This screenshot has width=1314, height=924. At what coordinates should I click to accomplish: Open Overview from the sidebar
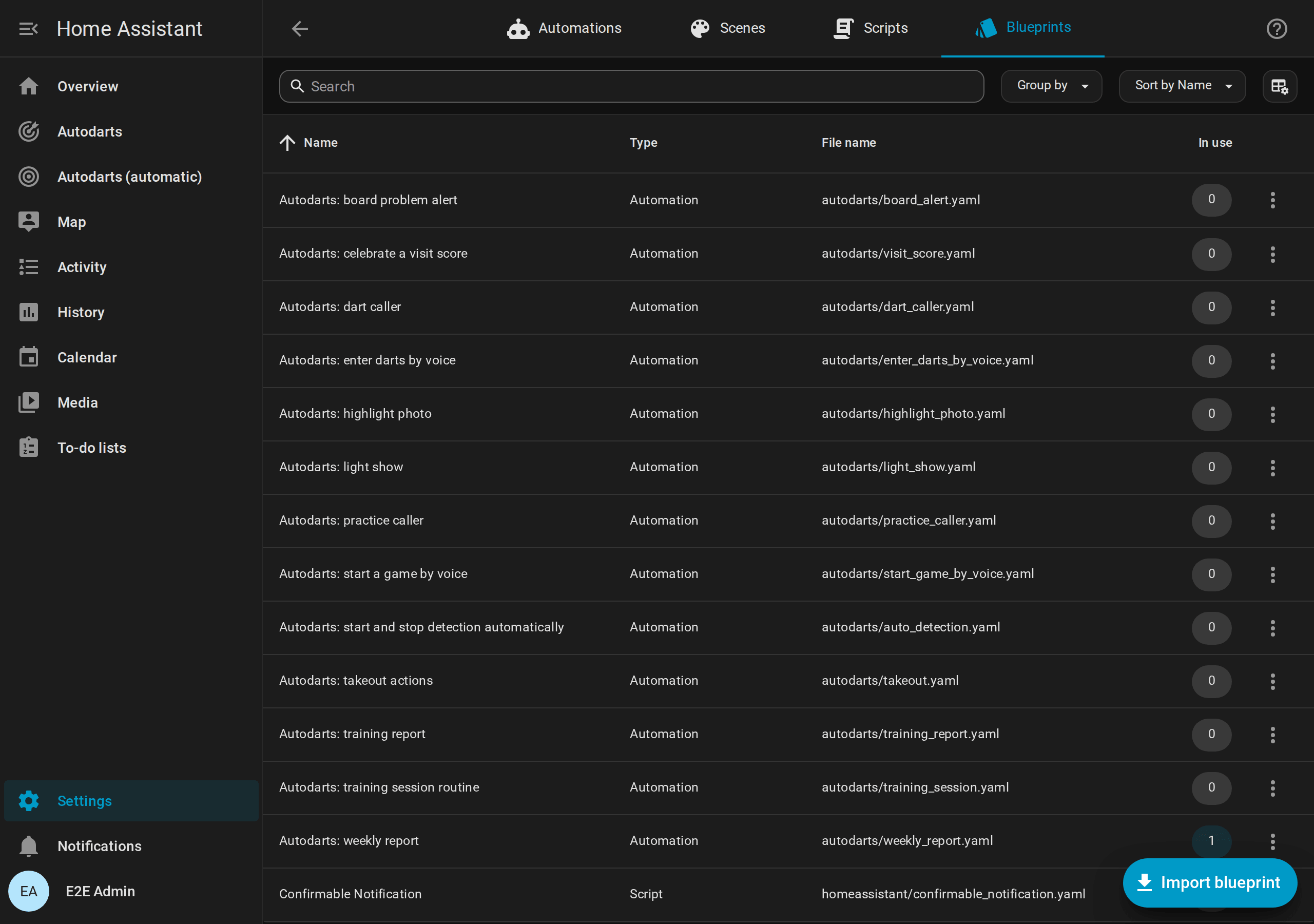click(131, 86)
